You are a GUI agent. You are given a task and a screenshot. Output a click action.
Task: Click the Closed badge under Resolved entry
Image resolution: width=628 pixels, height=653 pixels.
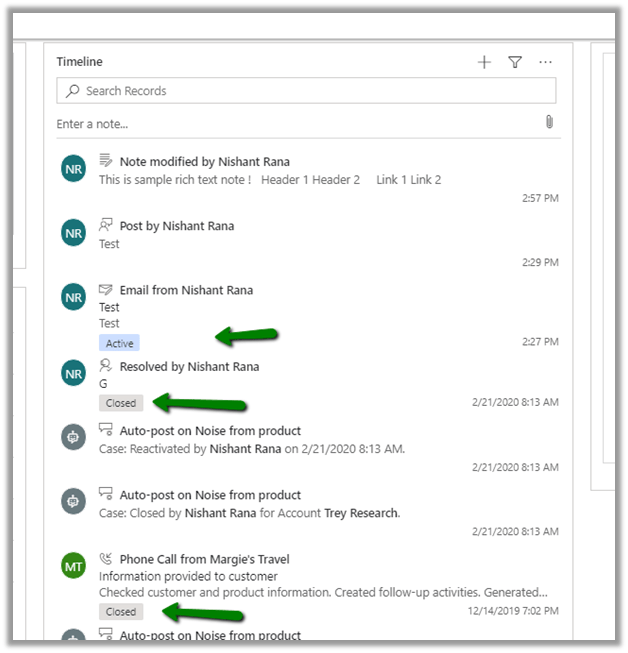[121, 403]
